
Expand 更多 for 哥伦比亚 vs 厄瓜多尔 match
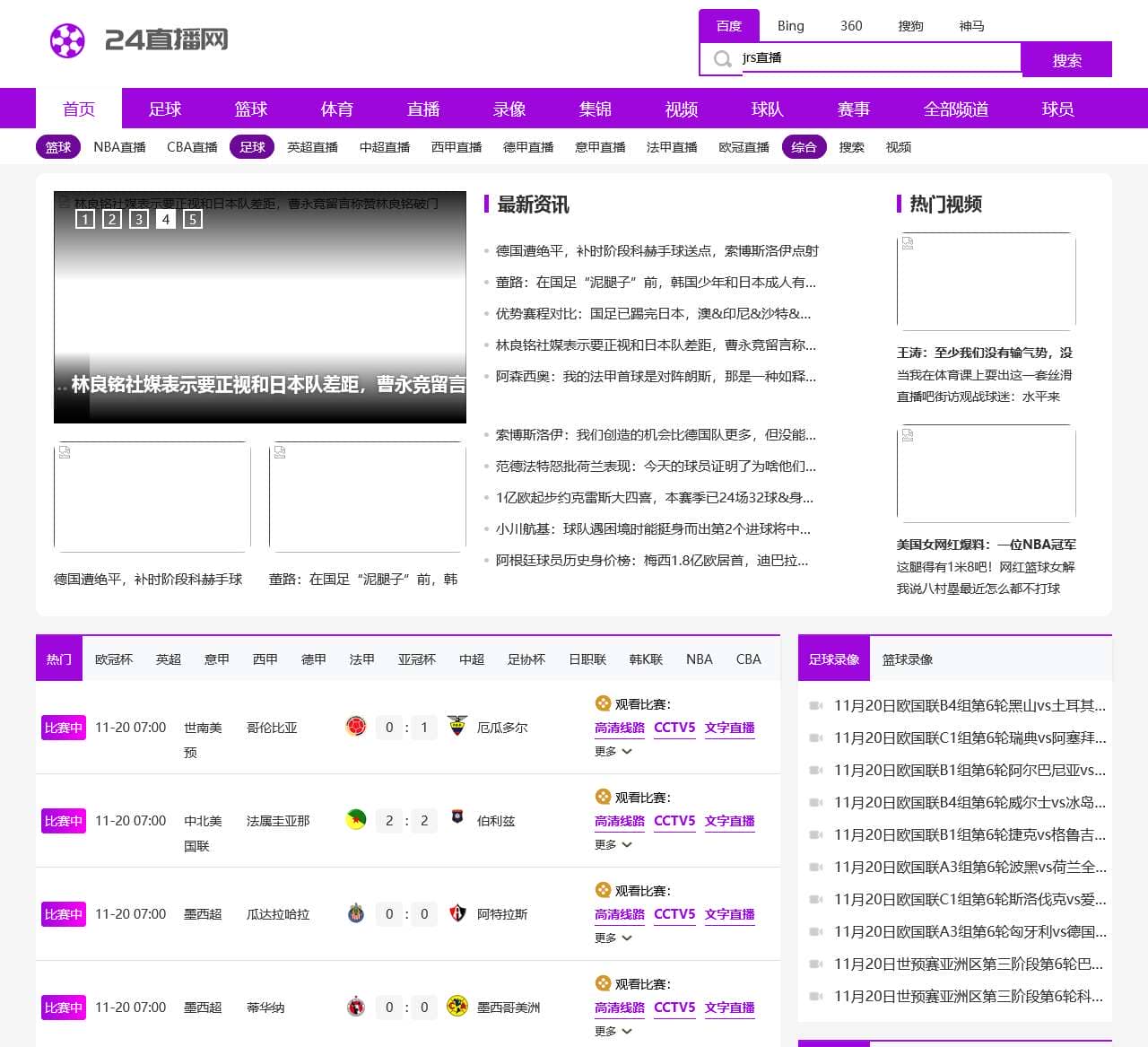[x=613, y=752]
